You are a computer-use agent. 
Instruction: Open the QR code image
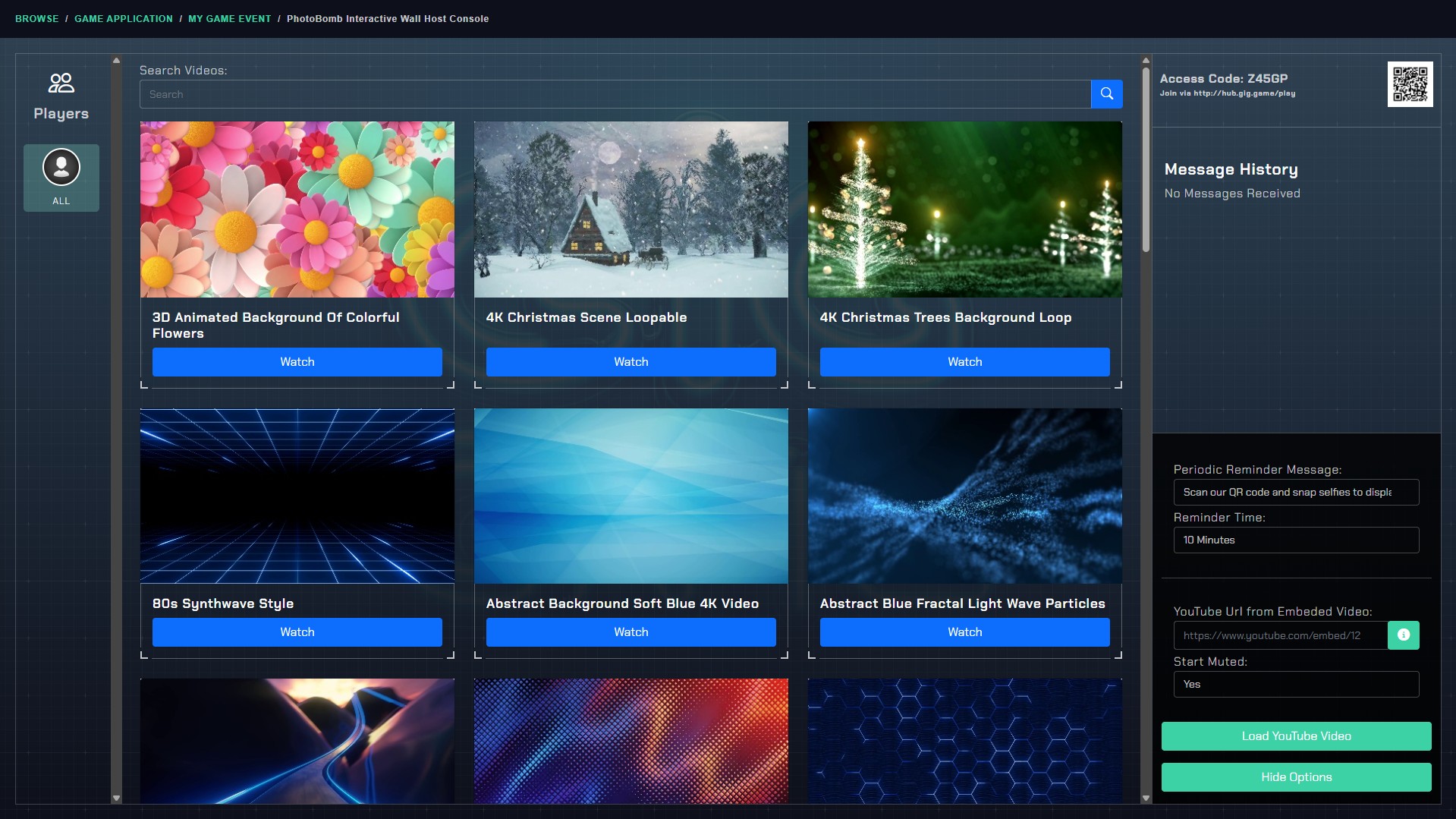1410,84
